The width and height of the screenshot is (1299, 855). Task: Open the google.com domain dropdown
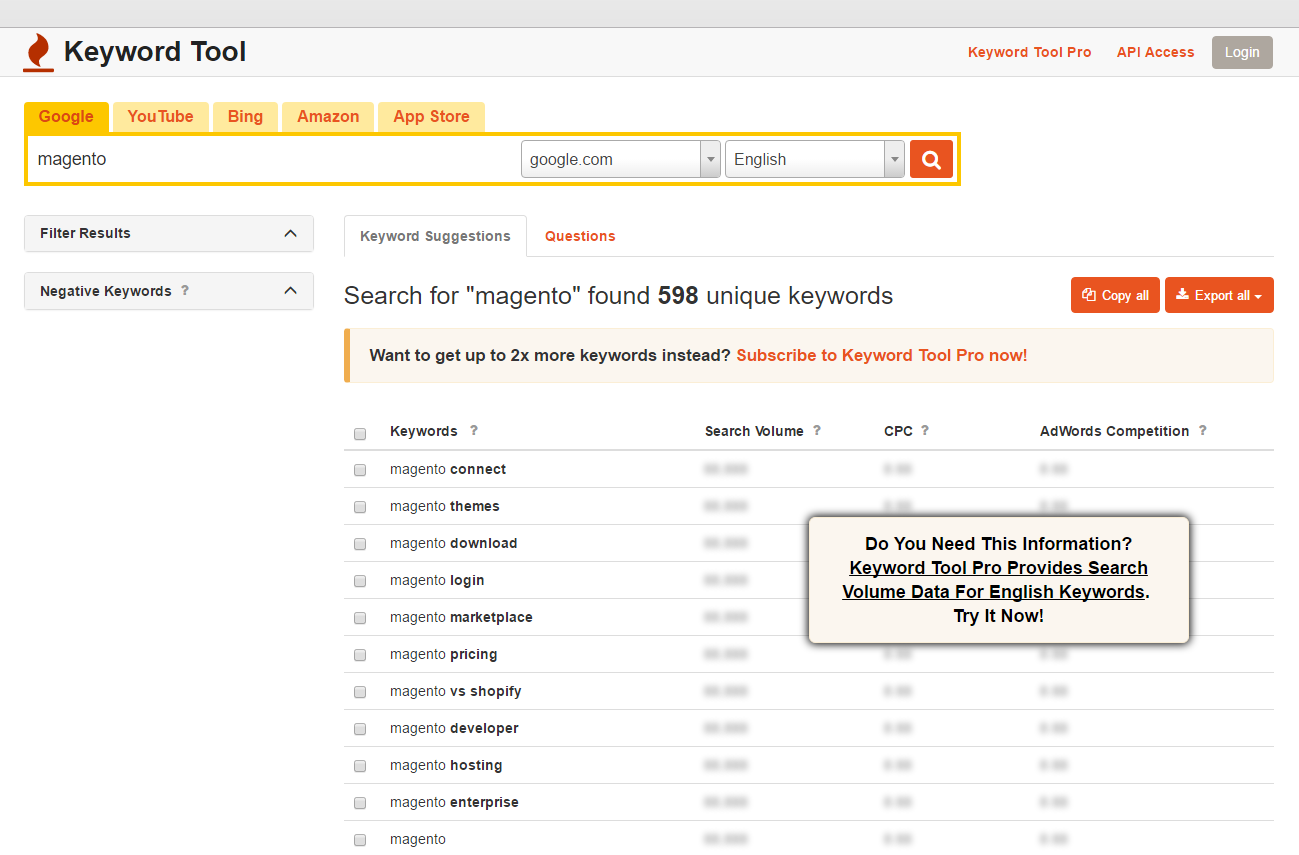tap(621, 159)
